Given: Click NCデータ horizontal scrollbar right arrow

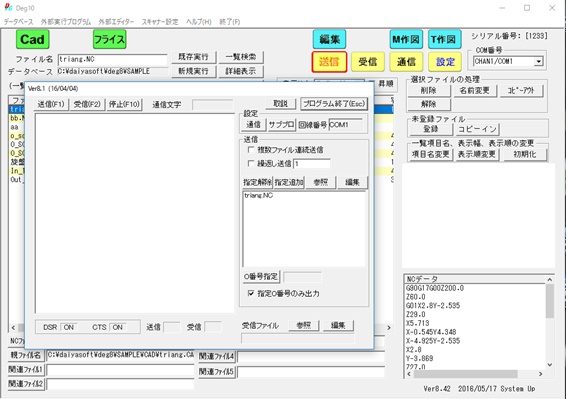Looking at the screenshot, I should pos(541,374).
